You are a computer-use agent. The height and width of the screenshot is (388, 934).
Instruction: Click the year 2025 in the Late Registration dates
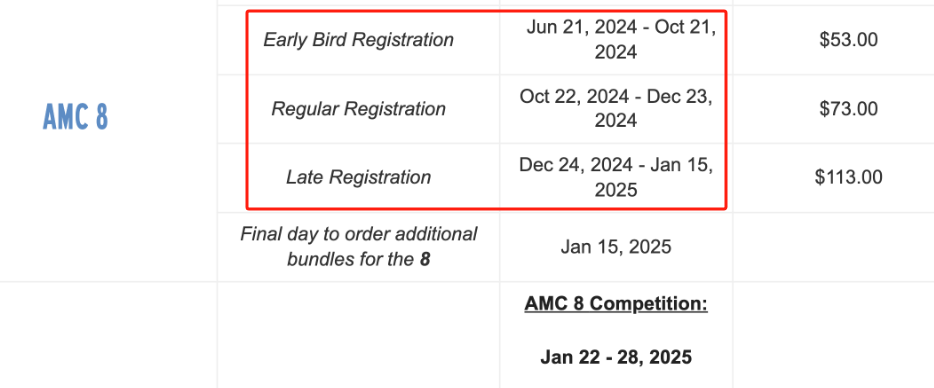tap(616, 190)
